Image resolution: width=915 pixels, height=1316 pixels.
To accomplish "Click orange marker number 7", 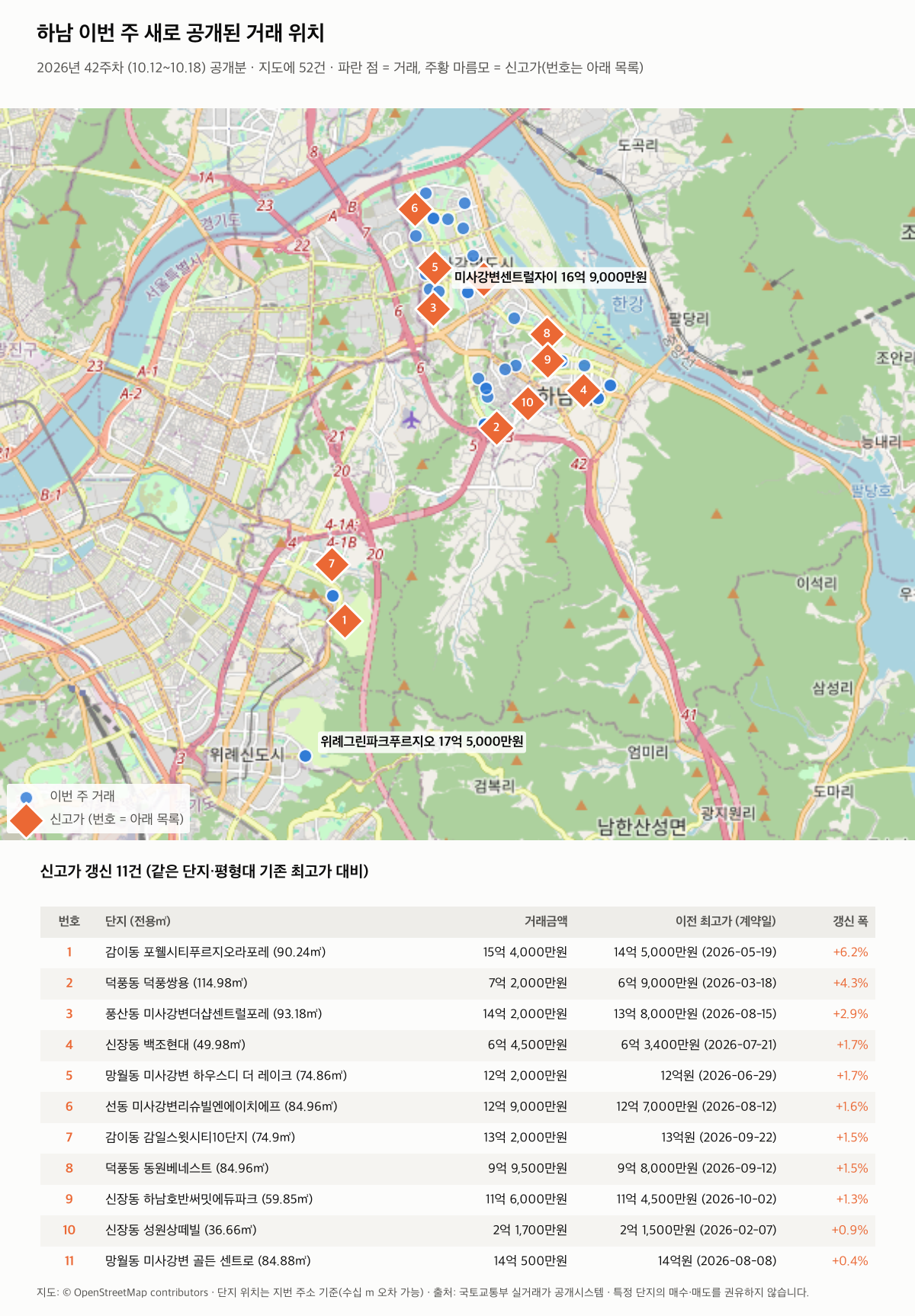I will [x=332, y=564].
